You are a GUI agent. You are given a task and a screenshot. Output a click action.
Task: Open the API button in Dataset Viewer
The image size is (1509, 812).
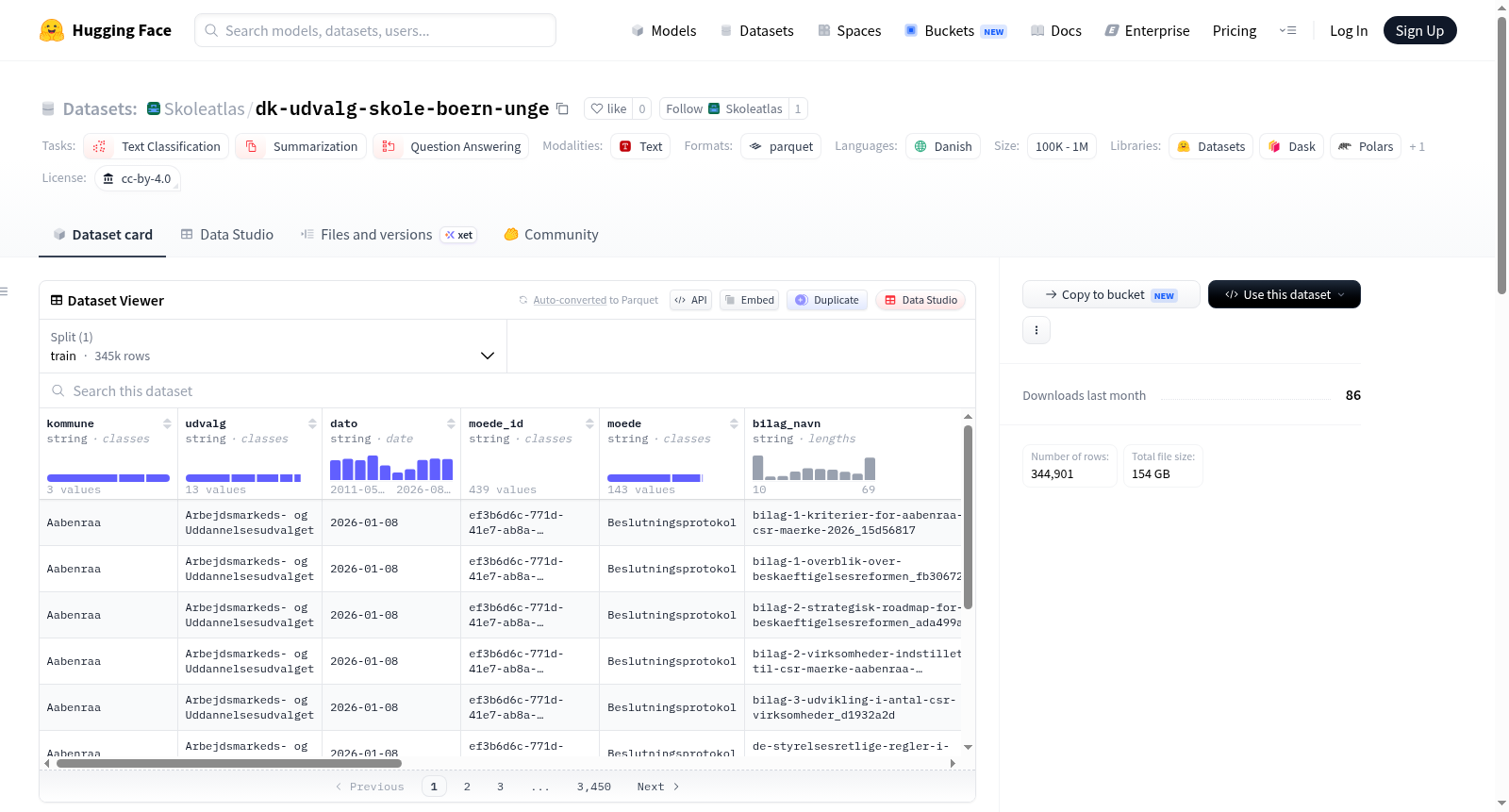click(690, 300)
